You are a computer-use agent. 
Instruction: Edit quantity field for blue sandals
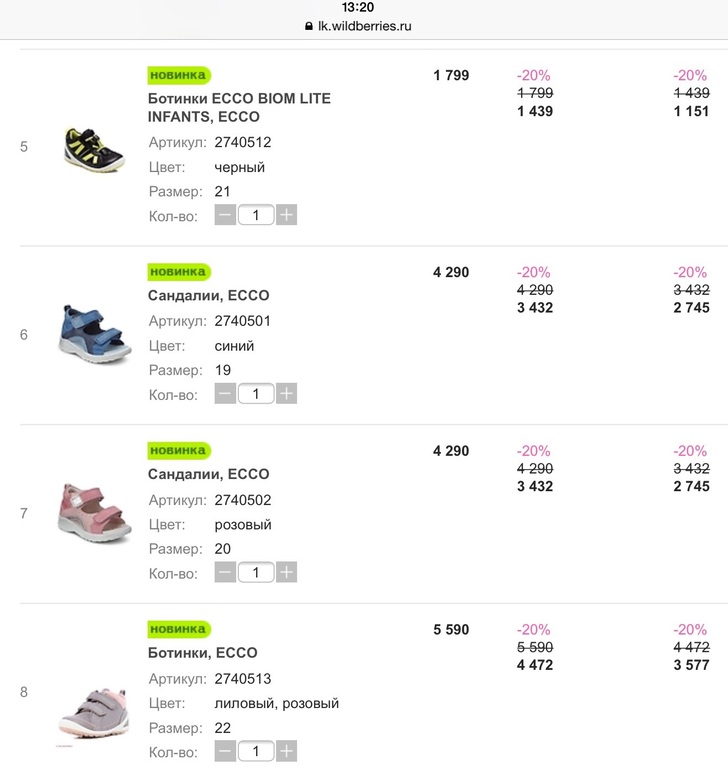256,394
